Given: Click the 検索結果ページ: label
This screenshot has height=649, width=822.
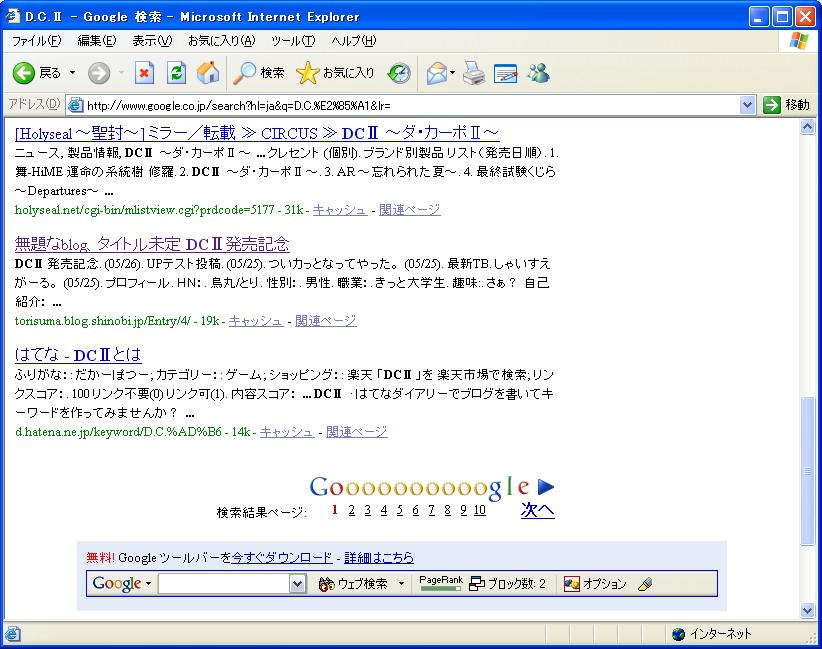Looking at the screenshot, I should click(x=262, y=512).
